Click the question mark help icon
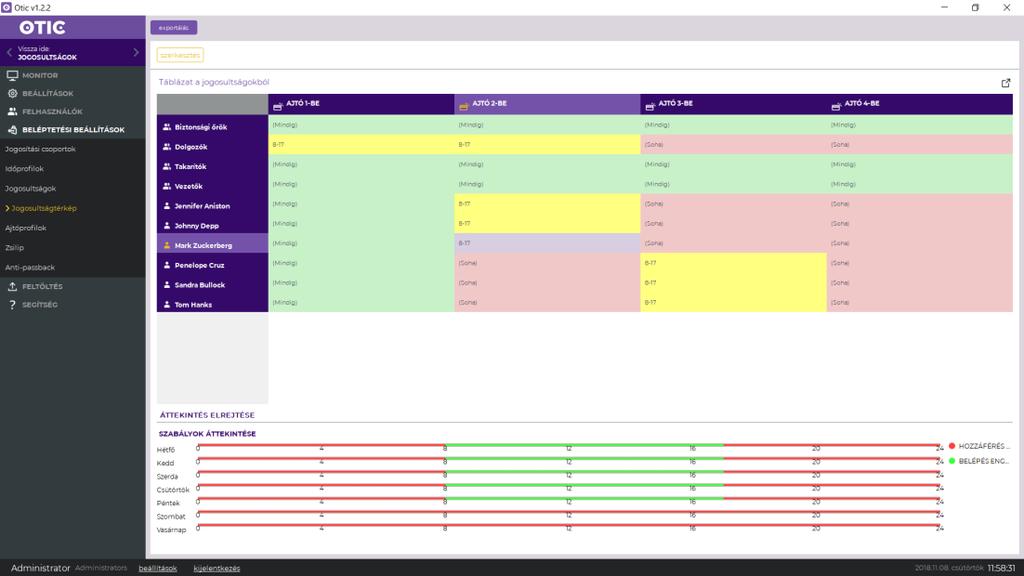 pos(12,305)
